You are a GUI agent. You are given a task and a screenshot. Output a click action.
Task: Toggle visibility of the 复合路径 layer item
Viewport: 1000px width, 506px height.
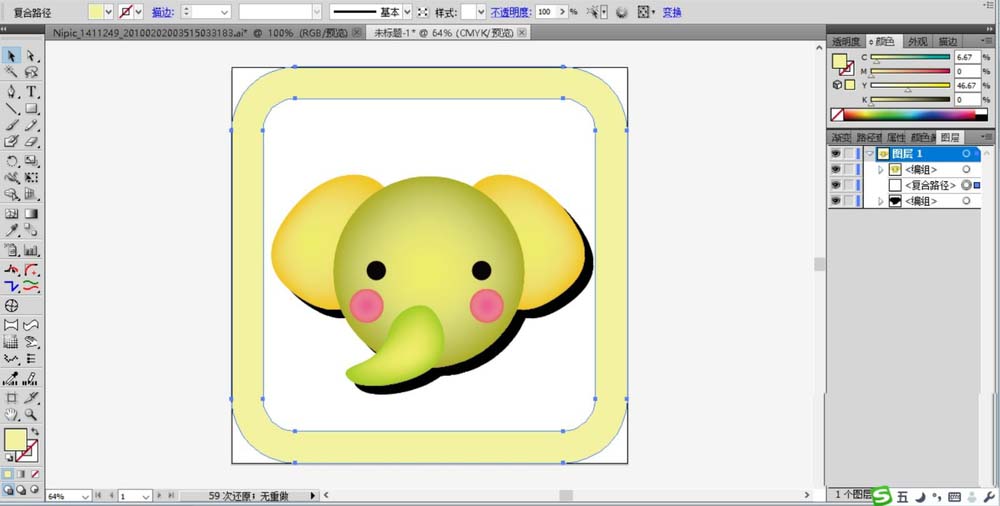pos(835,186)
